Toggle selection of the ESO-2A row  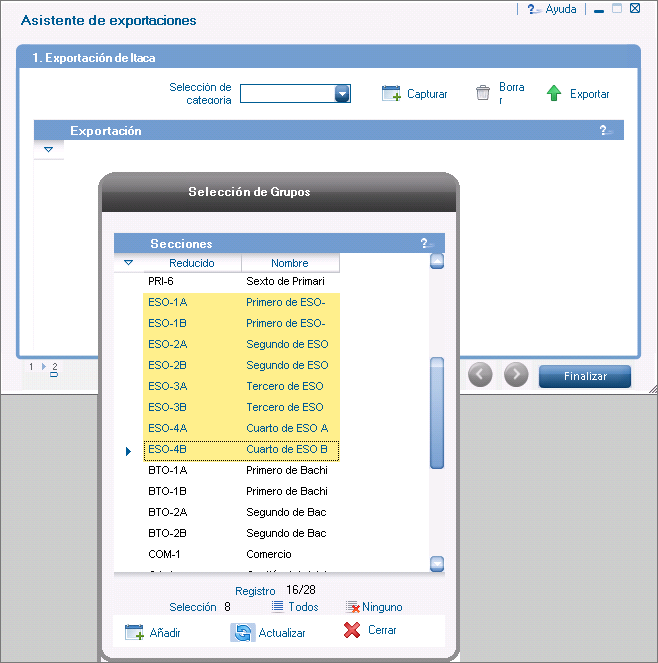pyautogui.click(x=240, y=344)
